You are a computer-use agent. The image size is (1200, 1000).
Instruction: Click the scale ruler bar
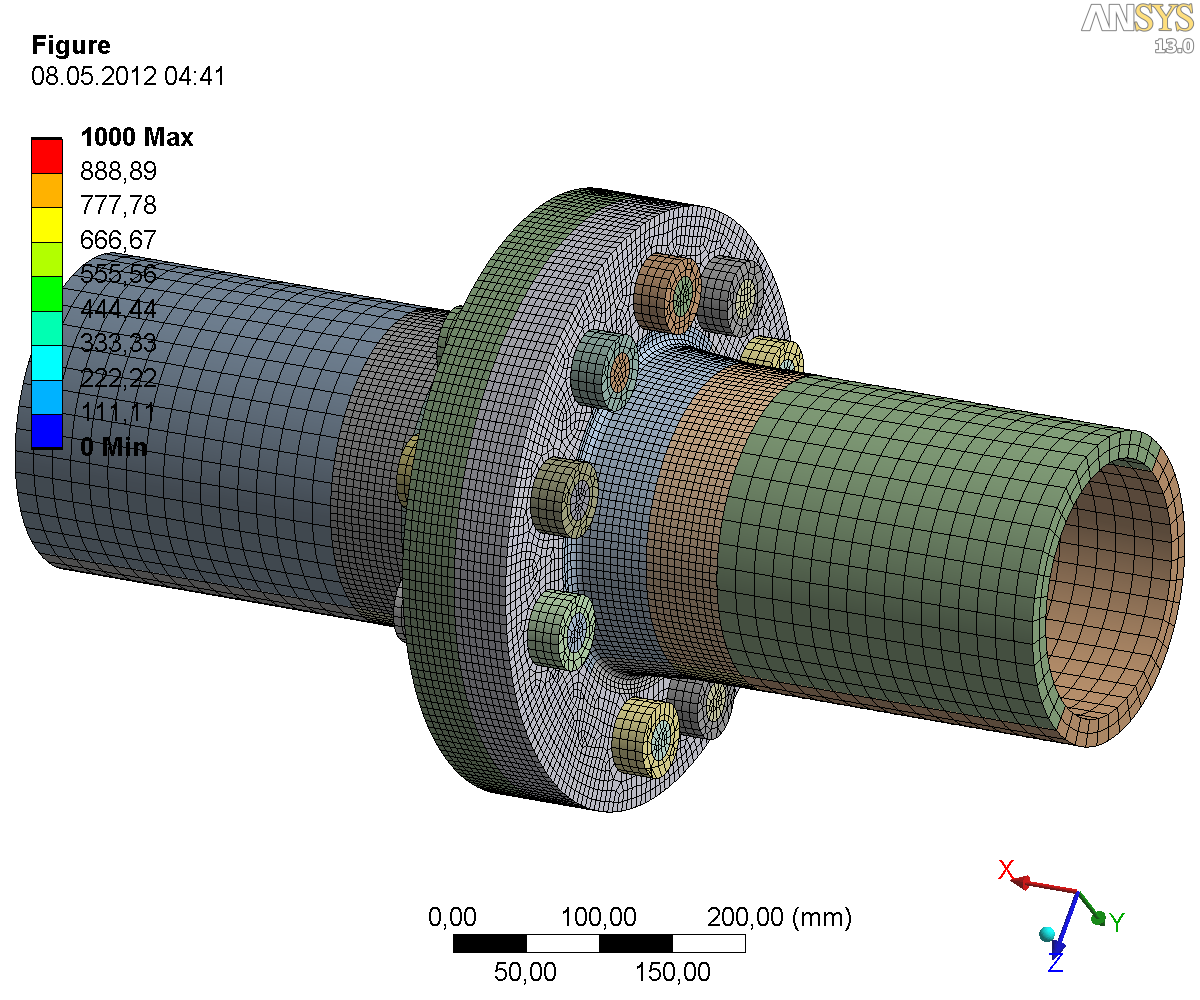point(599,944)
